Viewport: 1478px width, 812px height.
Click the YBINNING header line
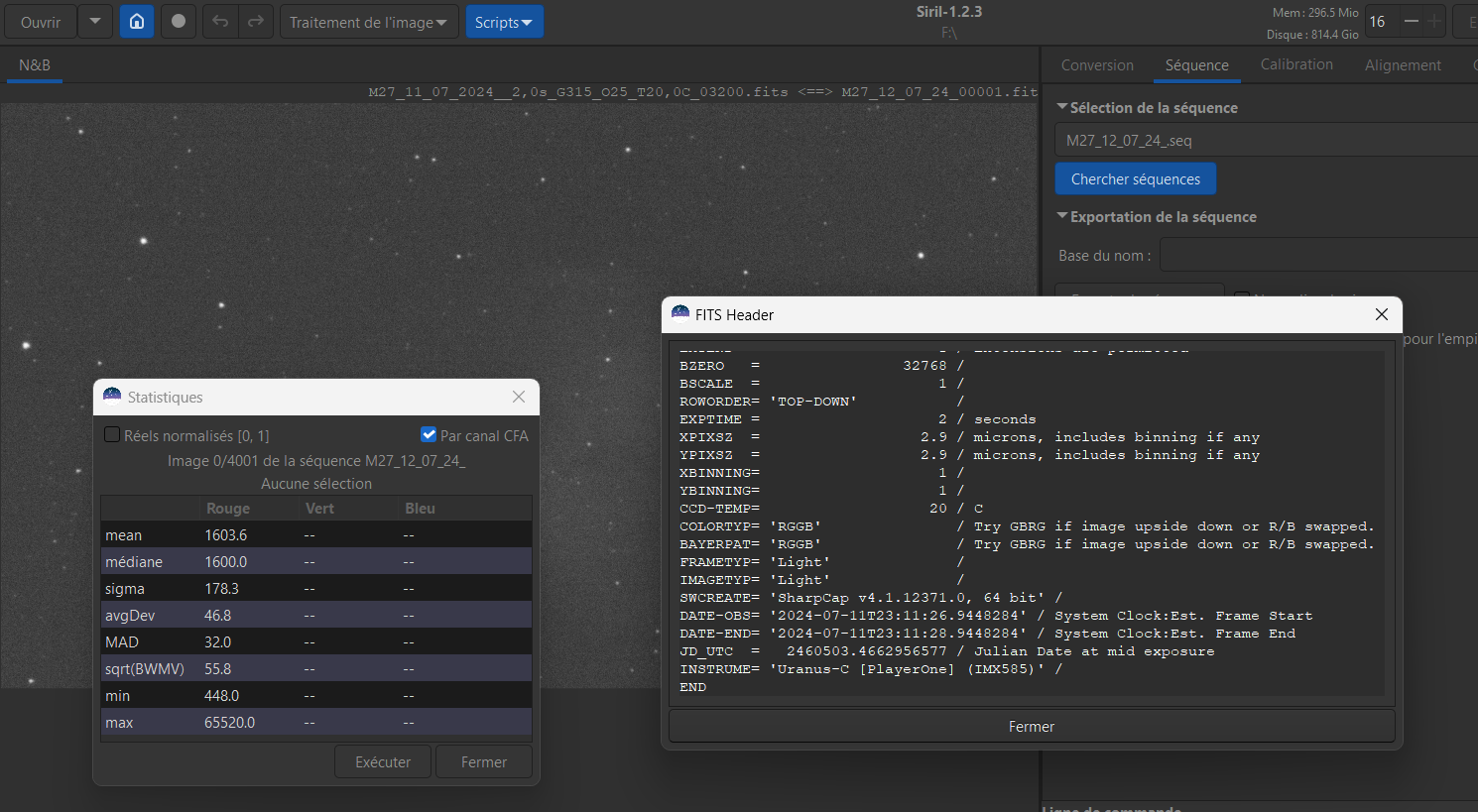click(x=822, y=491)
